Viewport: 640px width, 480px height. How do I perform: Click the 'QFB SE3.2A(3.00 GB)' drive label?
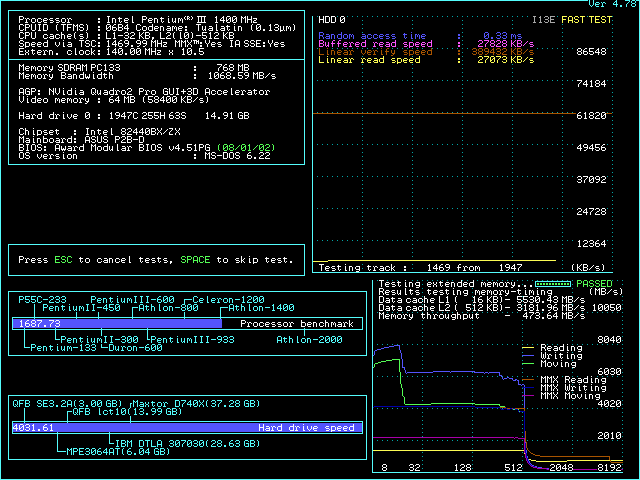[67, 404]
